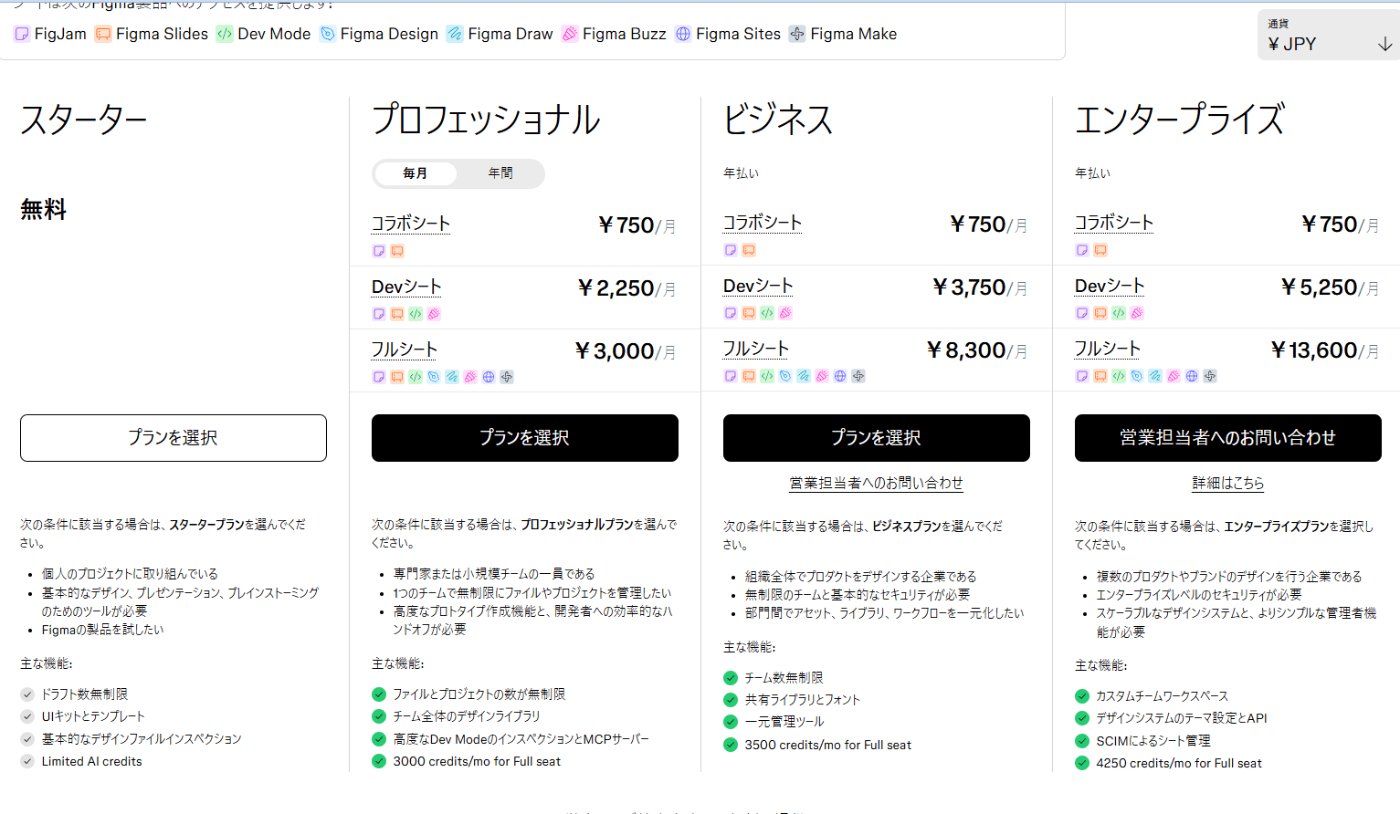Click フルシート label in ビジネス plan
This screenshot has height=814, width=1400.
(x=756, y=349)
